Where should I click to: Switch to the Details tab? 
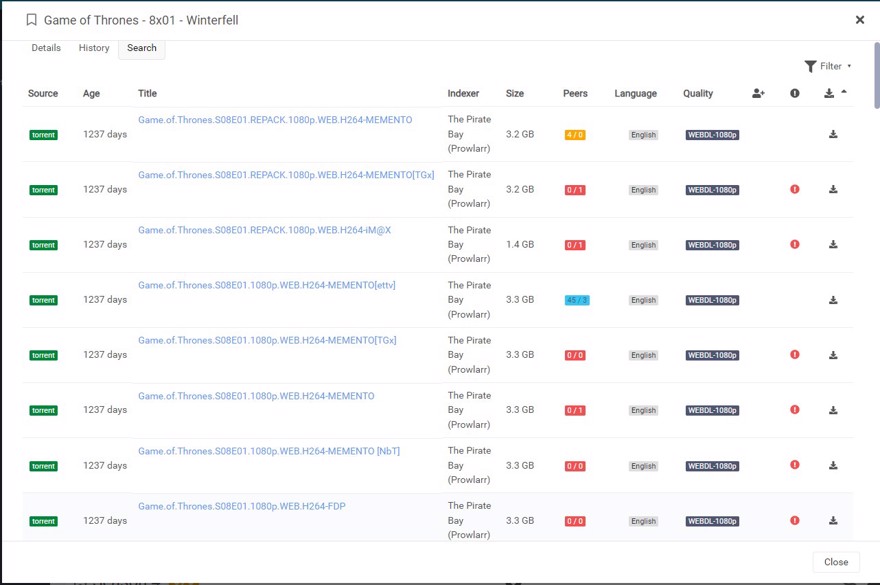[46, 48]
